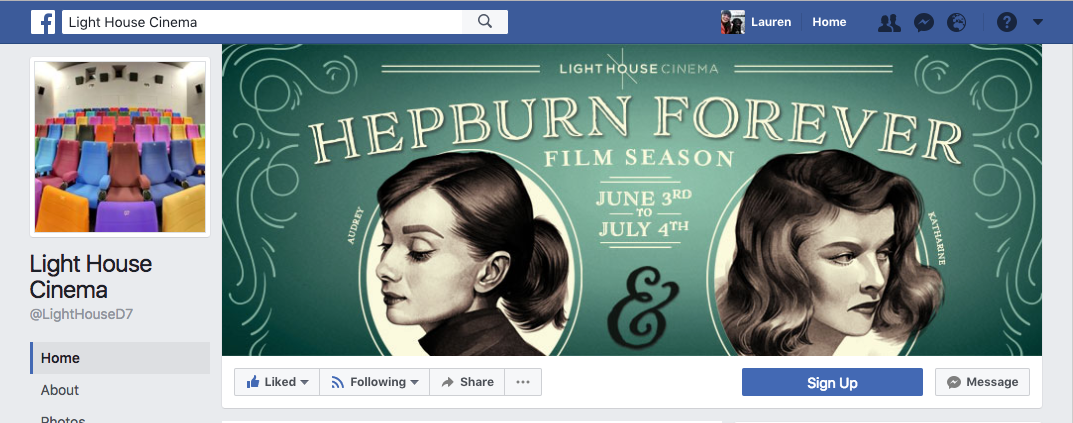Open the Quick Help question mark icon

1007,22
